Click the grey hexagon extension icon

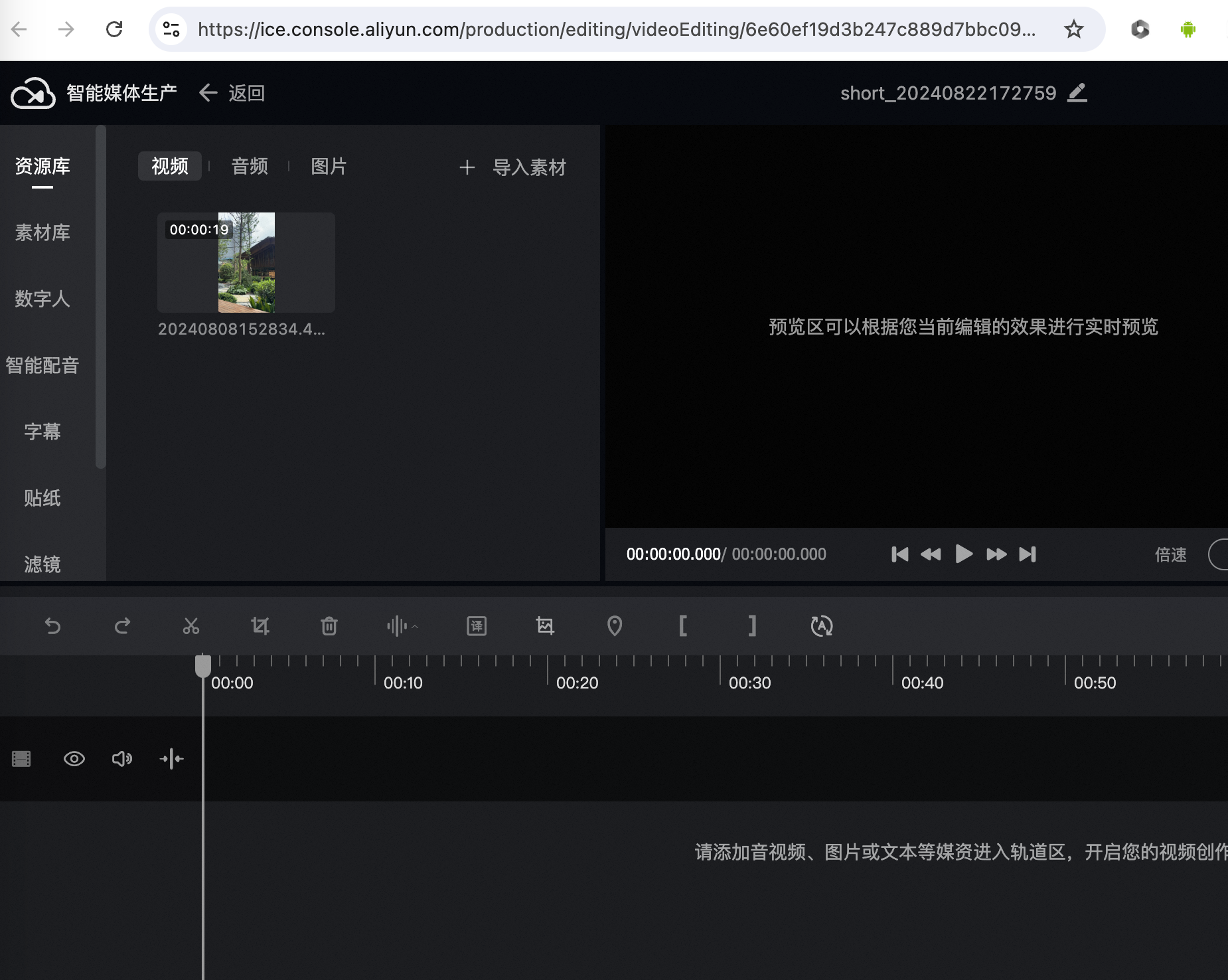[x=1140, y=29]
